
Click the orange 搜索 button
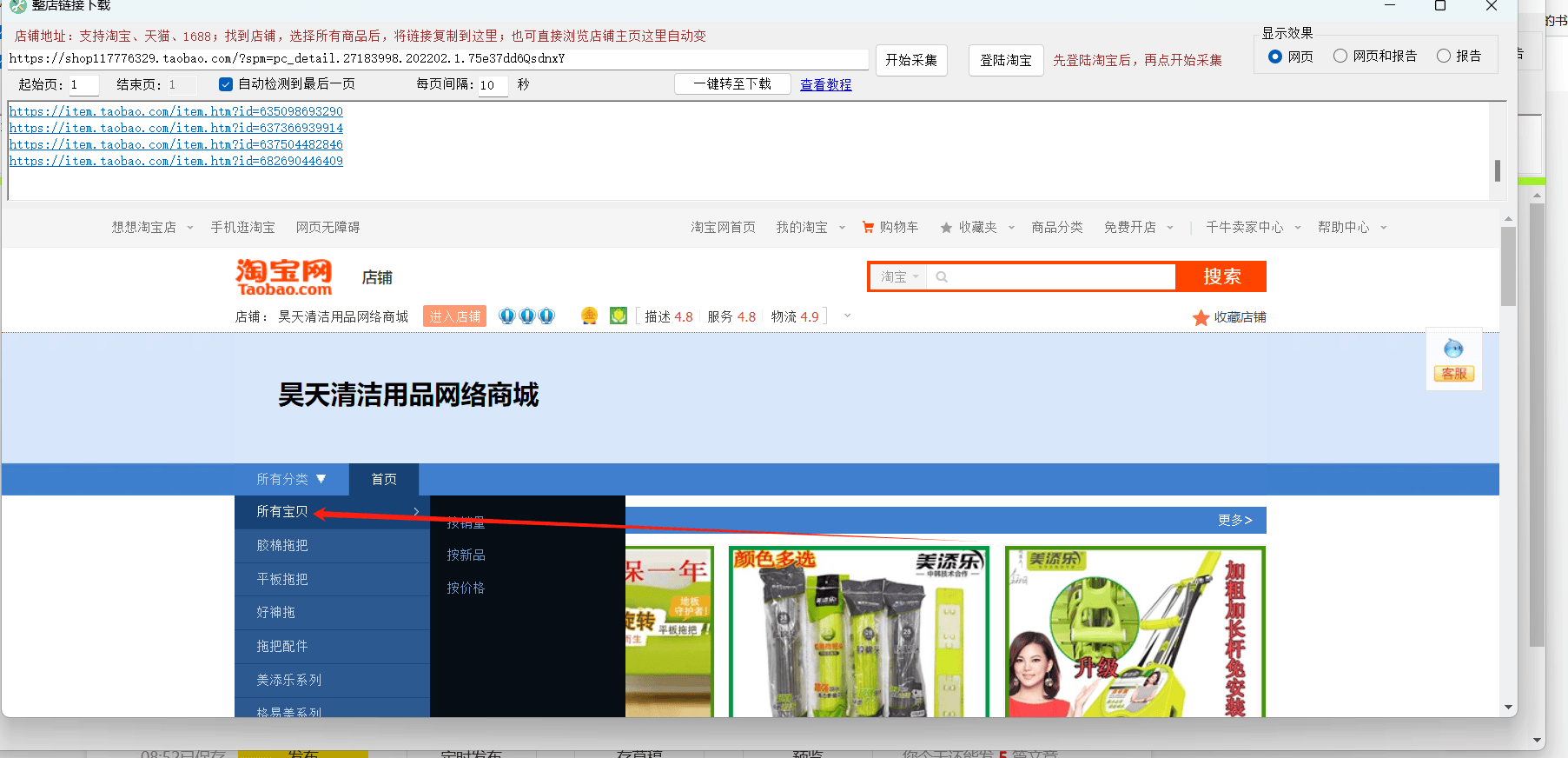[1221, 276]
